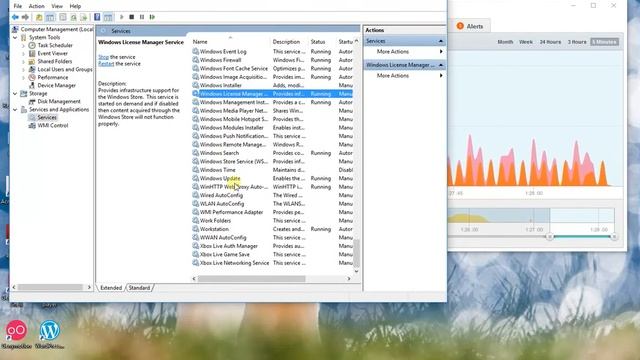Click the Restart Service toolbar icon
Screen dimensions: 640x360
[152, 17]
